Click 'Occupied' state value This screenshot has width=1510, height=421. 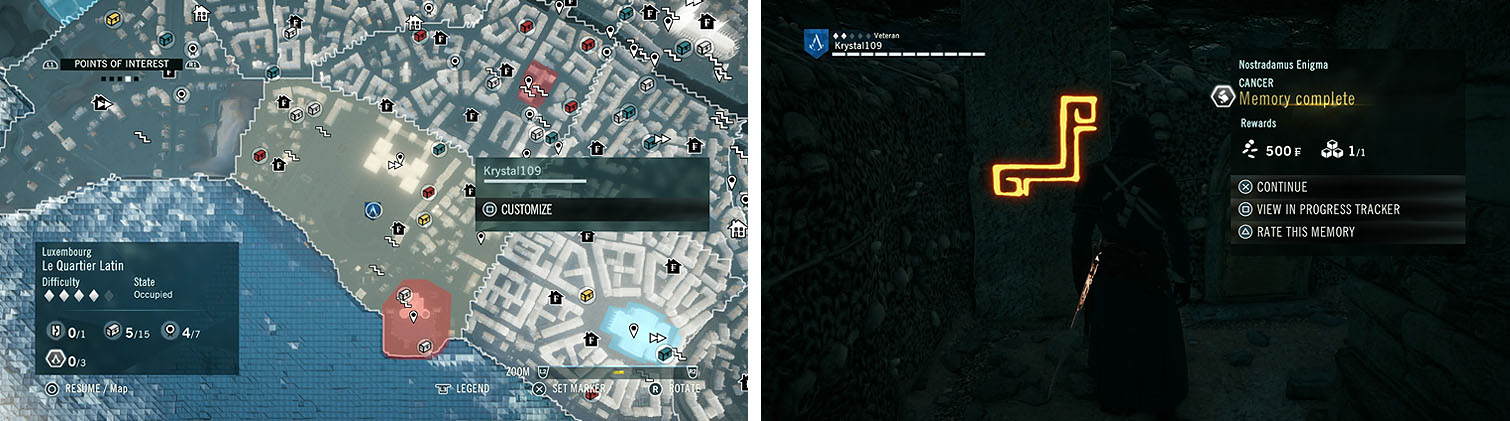point(153,295)
